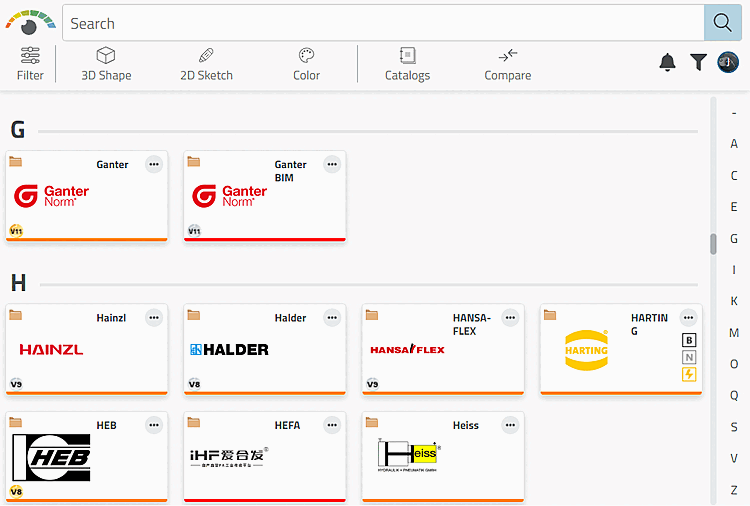Open more options for HEB catalog

click(154, 425)
